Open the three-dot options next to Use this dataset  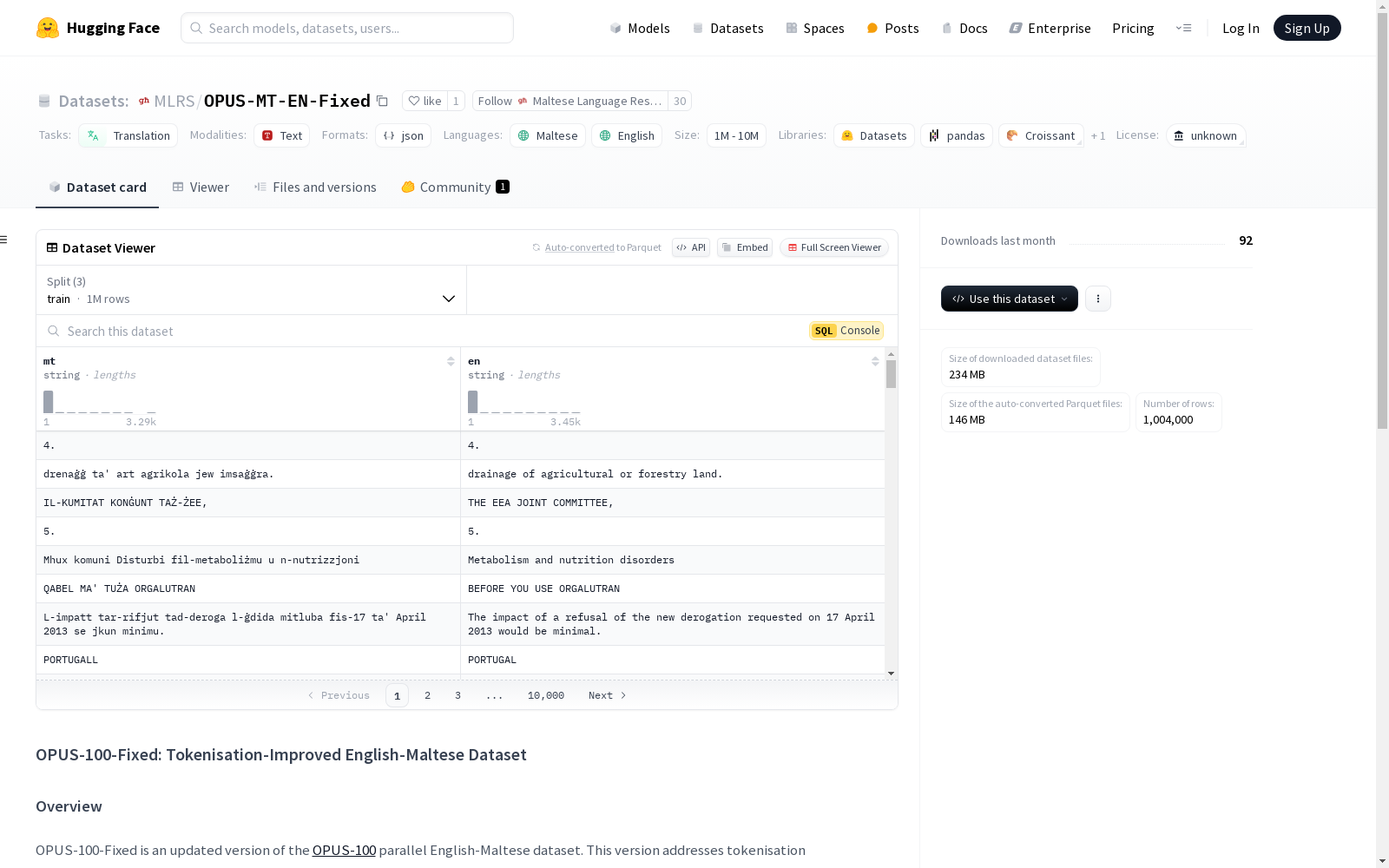(x=1098, y=299)
